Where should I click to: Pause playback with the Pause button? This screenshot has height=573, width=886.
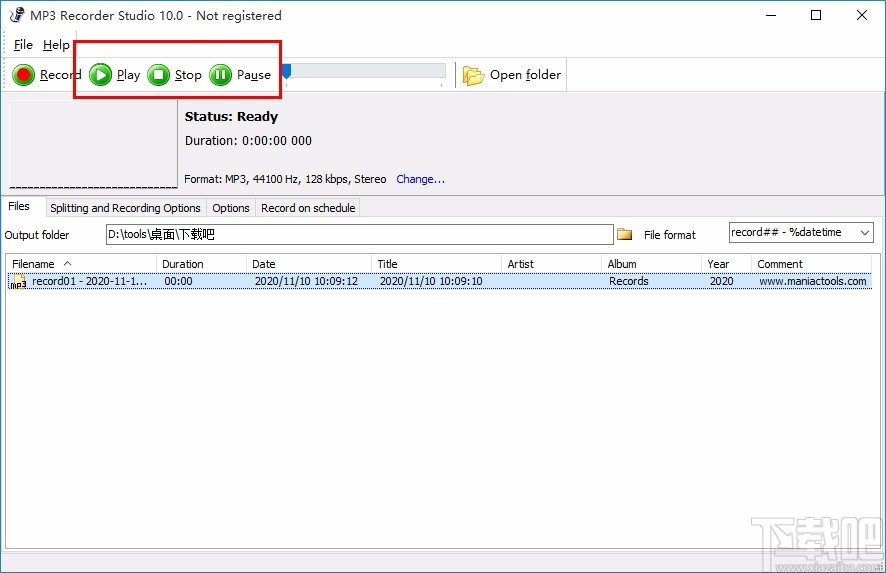tap(240, 75)
